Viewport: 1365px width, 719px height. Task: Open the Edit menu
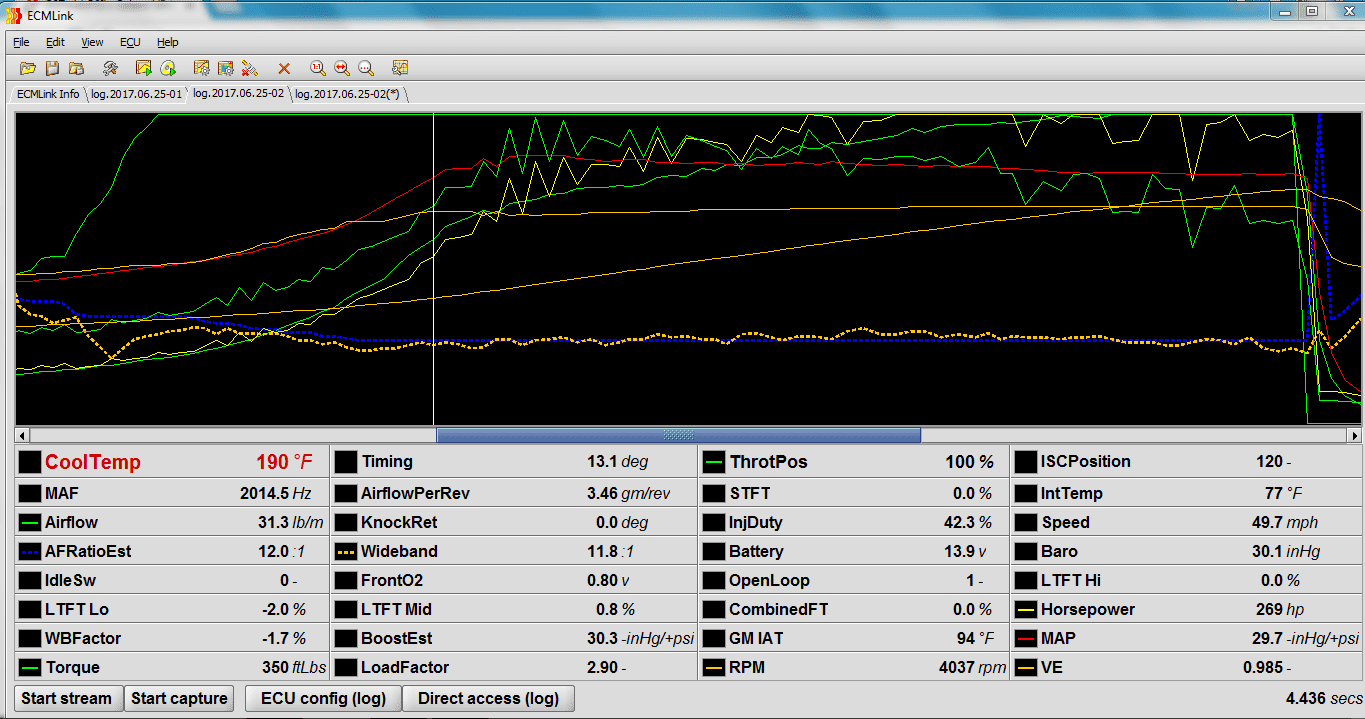click(55, 42)
